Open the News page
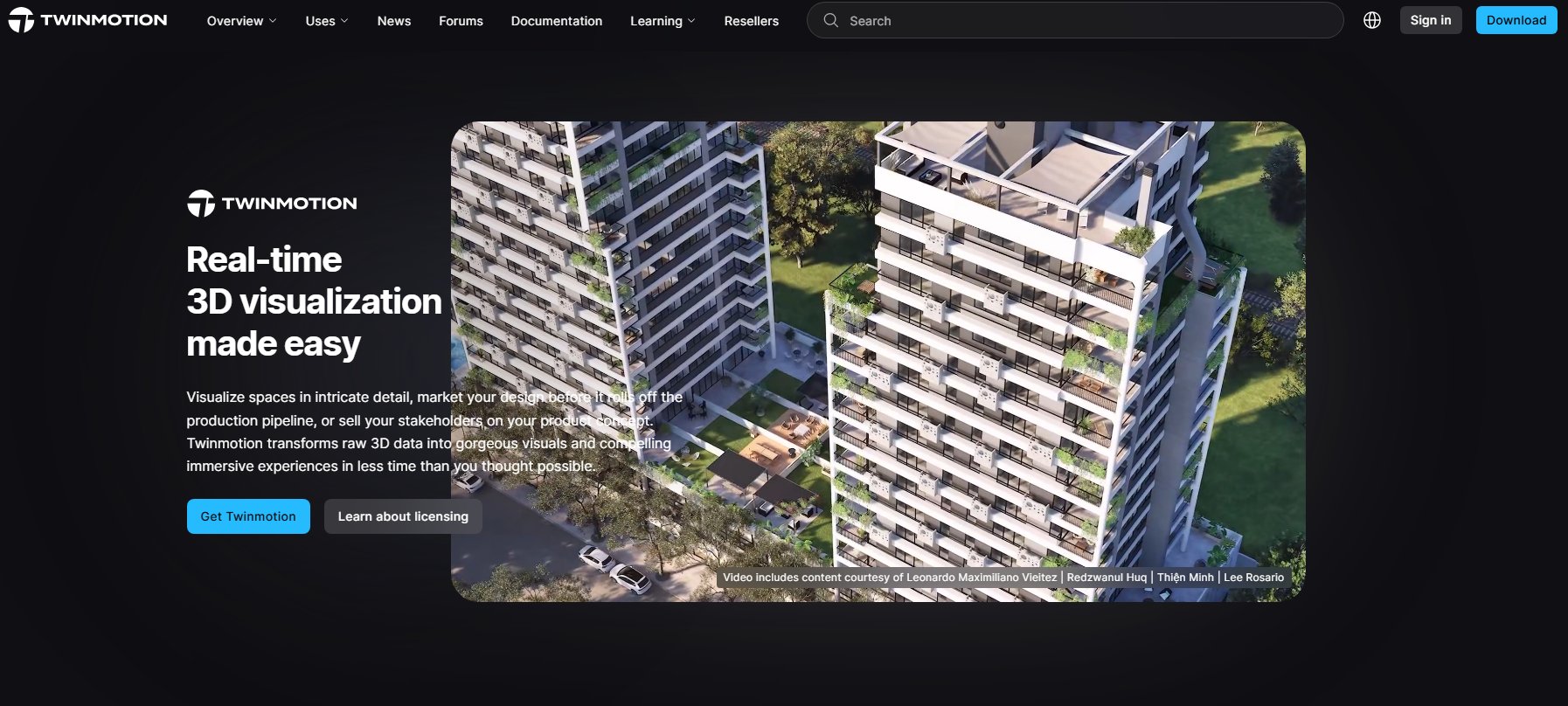 394,21
